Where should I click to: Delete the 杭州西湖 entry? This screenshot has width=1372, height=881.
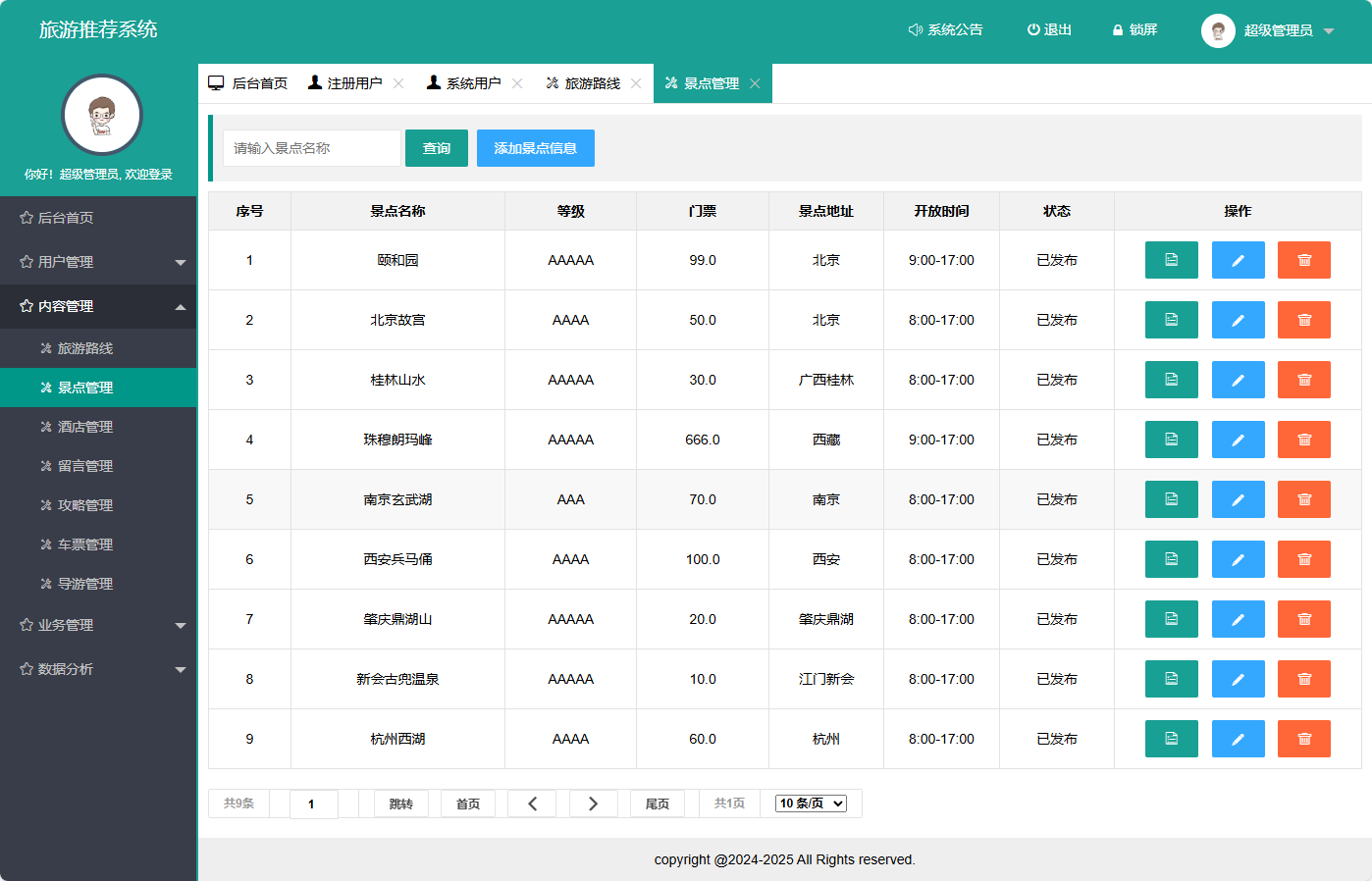1304,739
